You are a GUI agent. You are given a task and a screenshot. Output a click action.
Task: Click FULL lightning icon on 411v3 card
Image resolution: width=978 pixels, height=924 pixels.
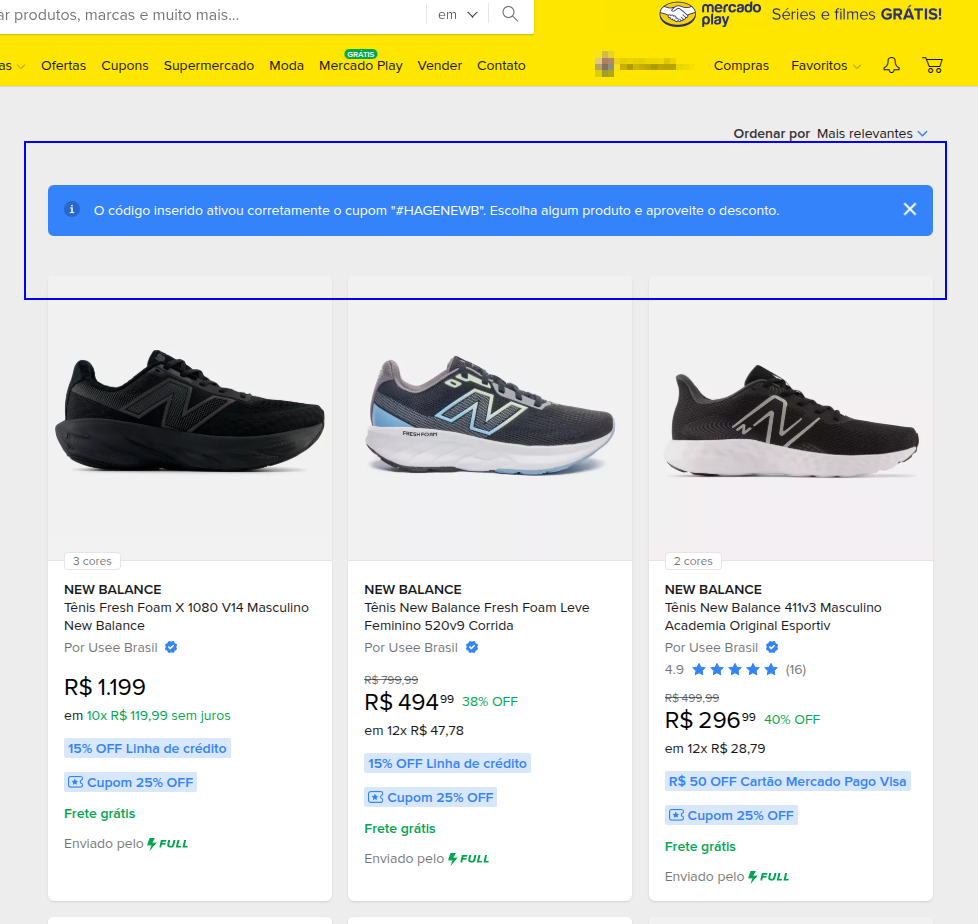pyautogui.click(x=753, y=877)
